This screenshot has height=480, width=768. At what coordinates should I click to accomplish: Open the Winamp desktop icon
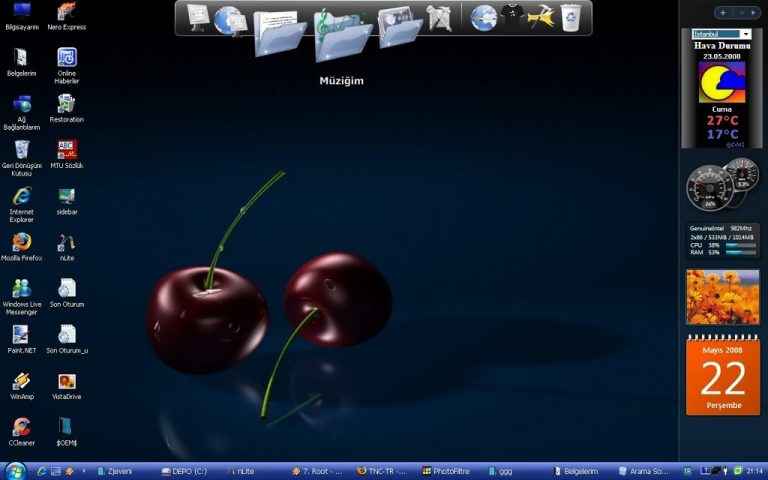click(21, 381)
